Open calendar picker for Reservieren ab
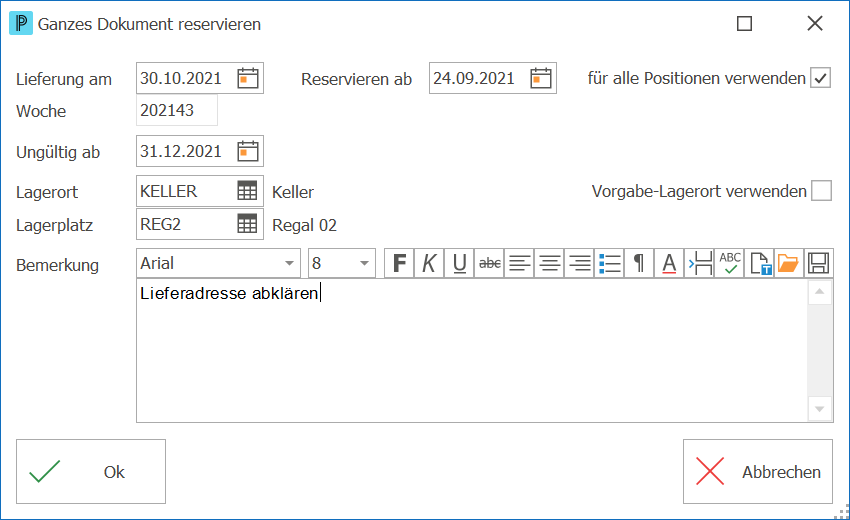Screen dimensions: 850x520 (540, 78)
